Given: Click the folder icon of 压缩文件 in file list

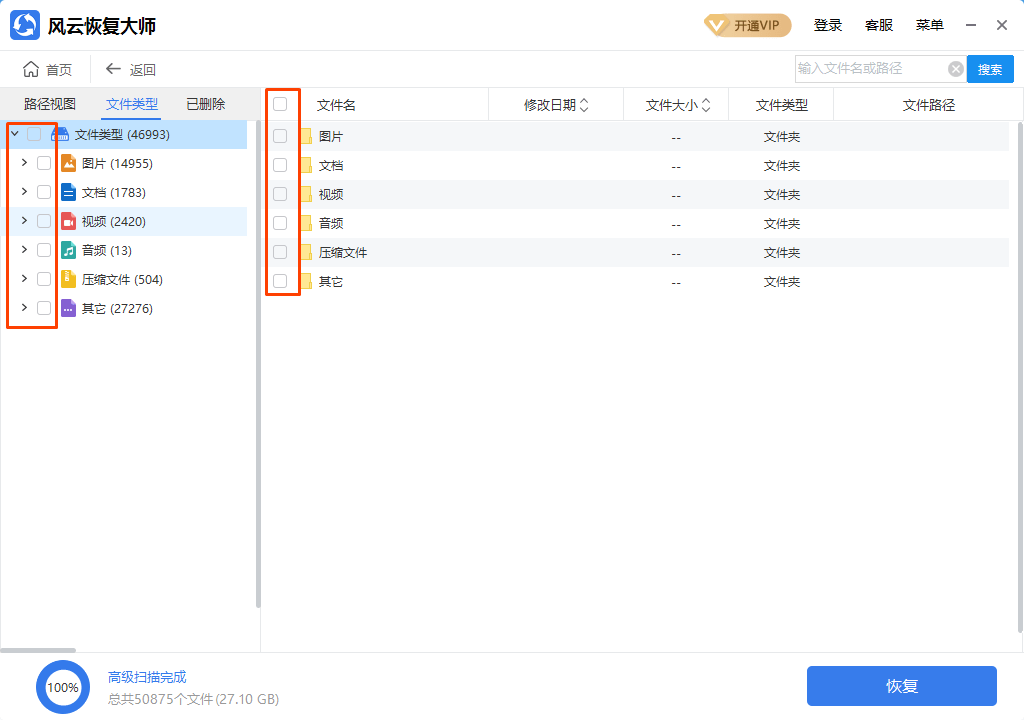Looking at the screenshot, I should pyautogui.click(x=306, y=252).
